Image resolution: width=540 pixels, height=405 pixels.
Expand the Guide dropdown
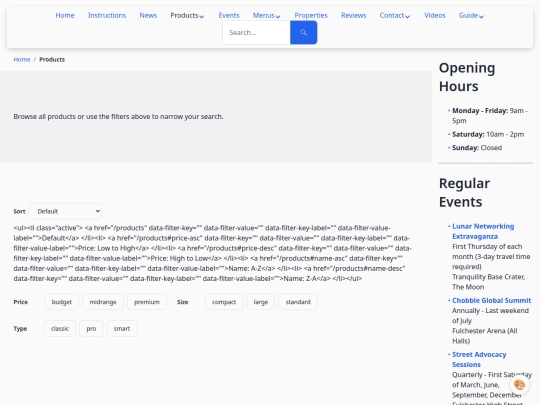pos(471,15)
